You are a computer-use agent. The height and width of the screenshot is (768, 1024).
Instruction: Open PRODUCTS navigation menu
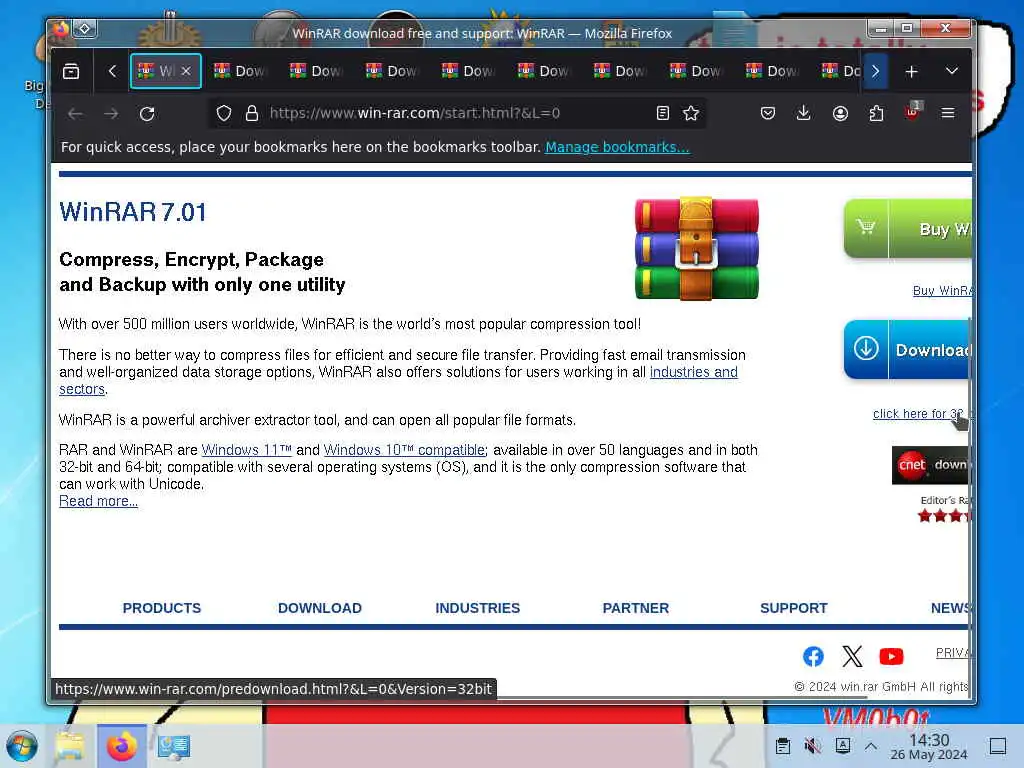pyautogui.click(x=162, y=608)
